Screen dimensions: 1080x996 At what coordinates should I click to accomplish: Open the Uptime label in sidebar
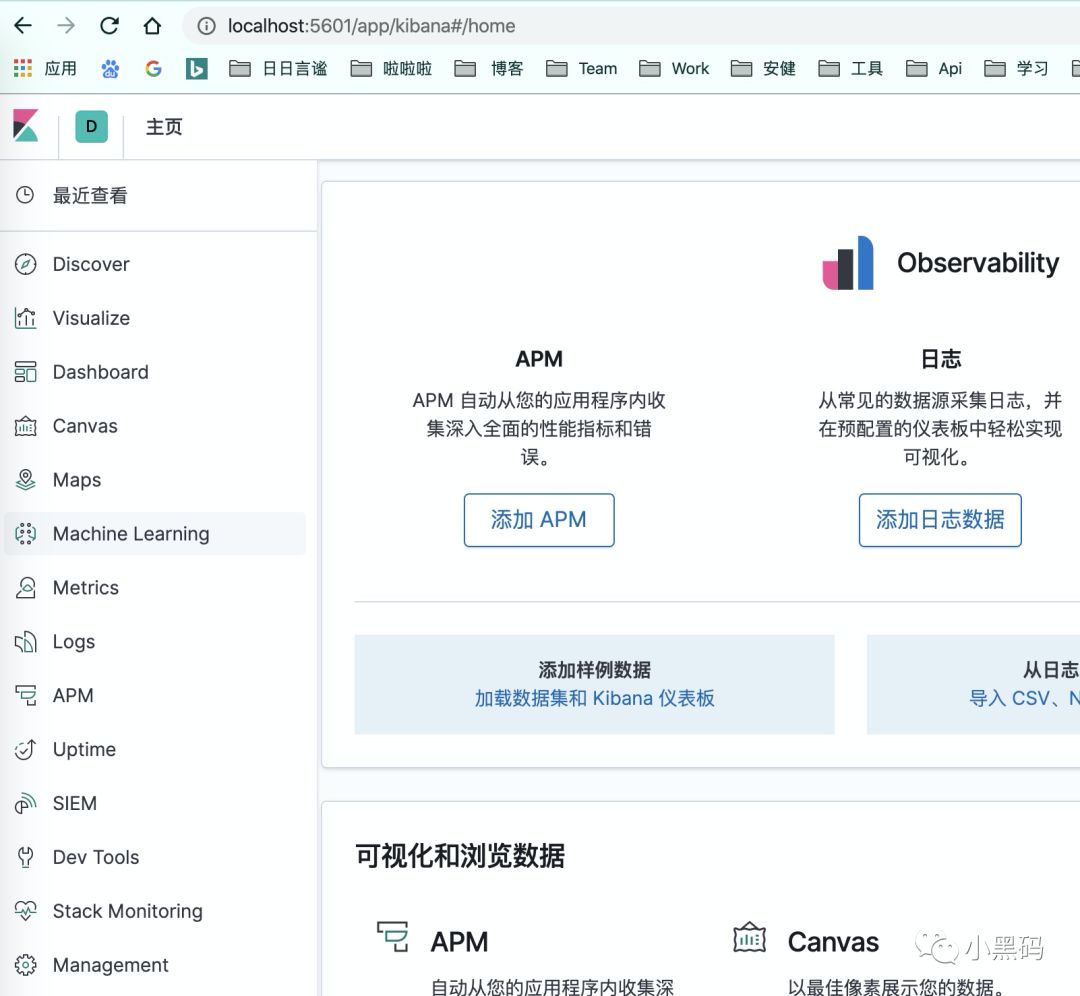coord(84,749)
